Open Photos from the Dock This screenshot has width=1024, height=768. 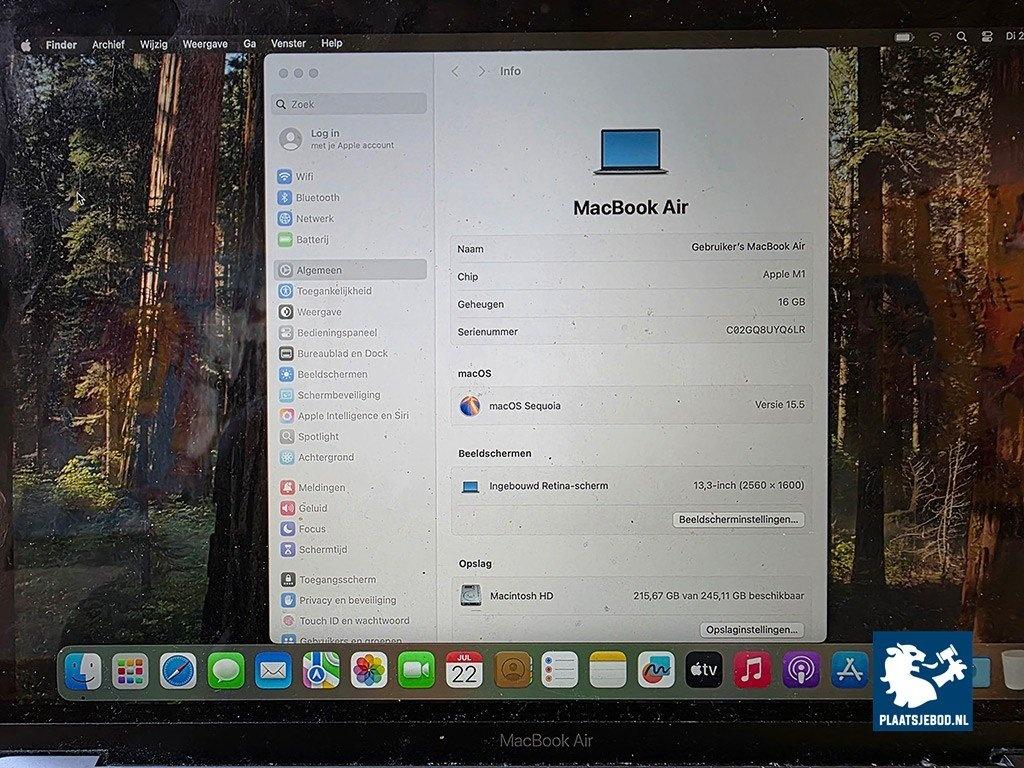coord(368,671)
